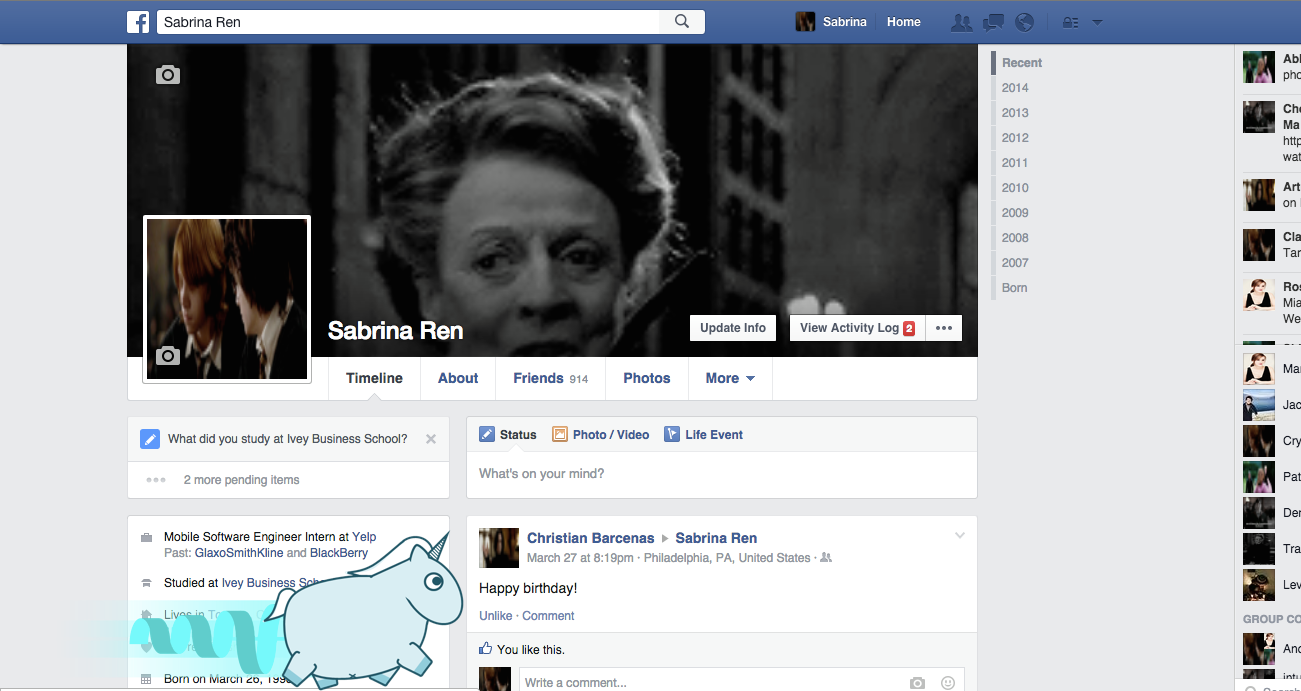The image size is (1301, 691).
Task: Click the search magnifier button
Action: (x=682, y=22)
